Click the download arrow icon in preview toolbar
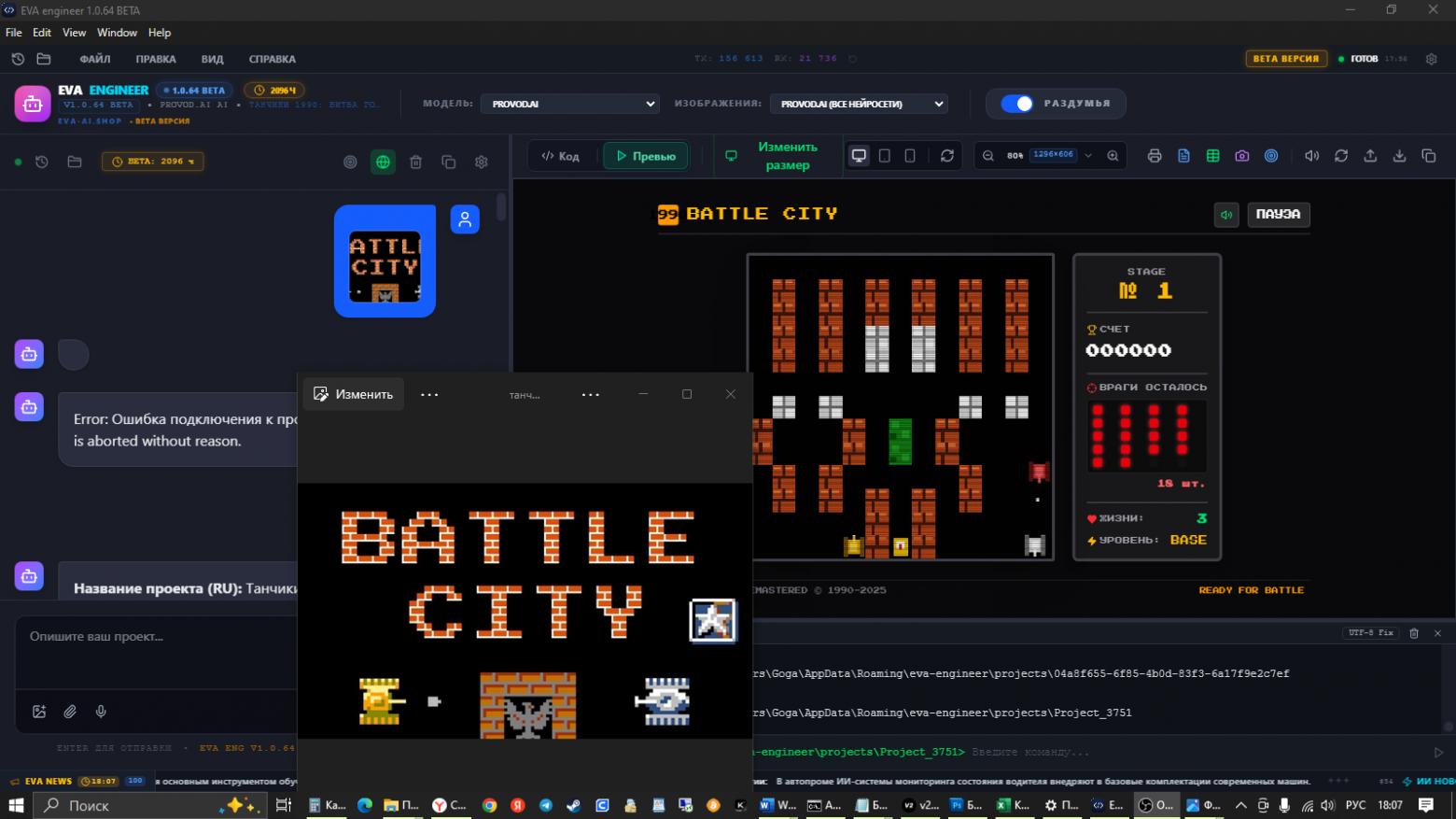Image resolution: width=1456 pixels, height=819 pixels. click(x=1399, y=156)
